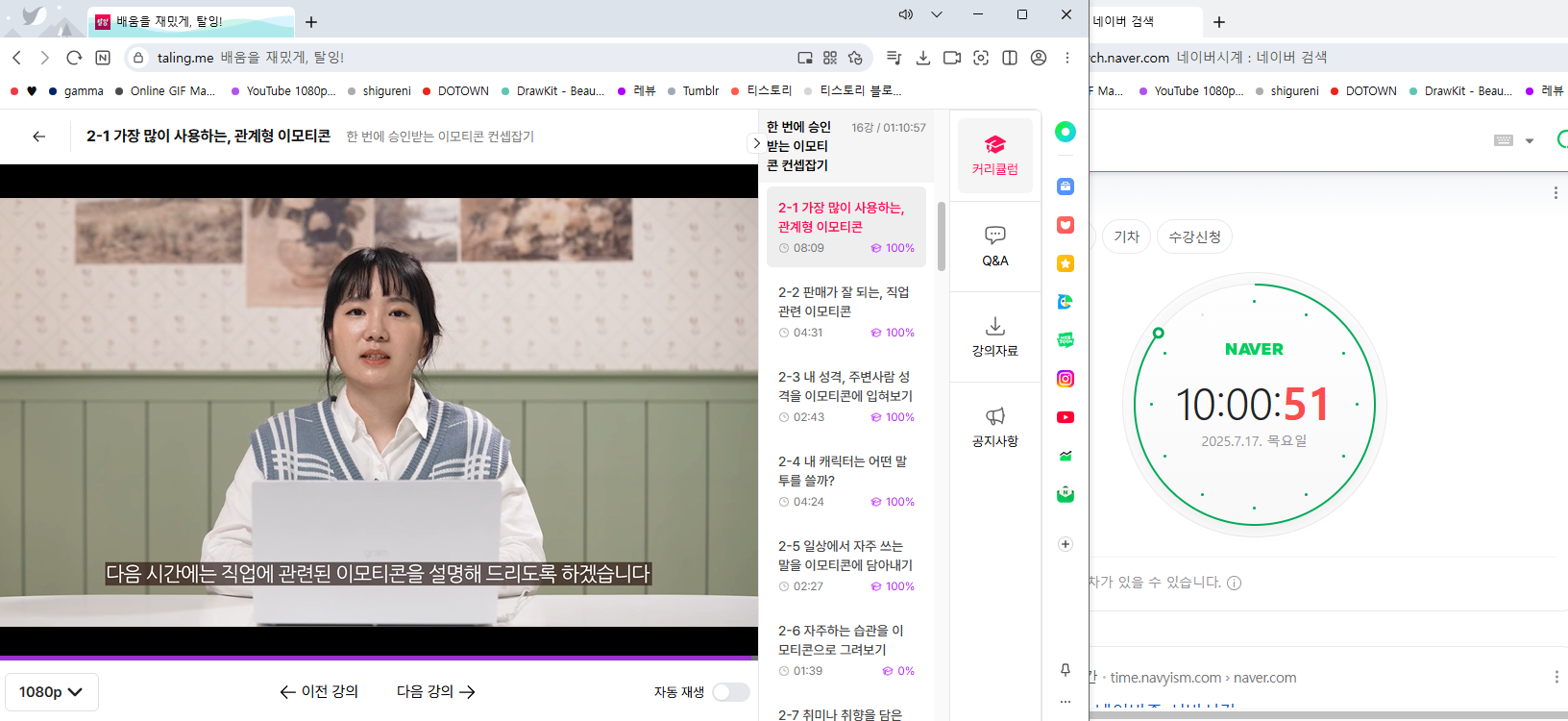Open a new tab in taling window

tap(311, 21)
